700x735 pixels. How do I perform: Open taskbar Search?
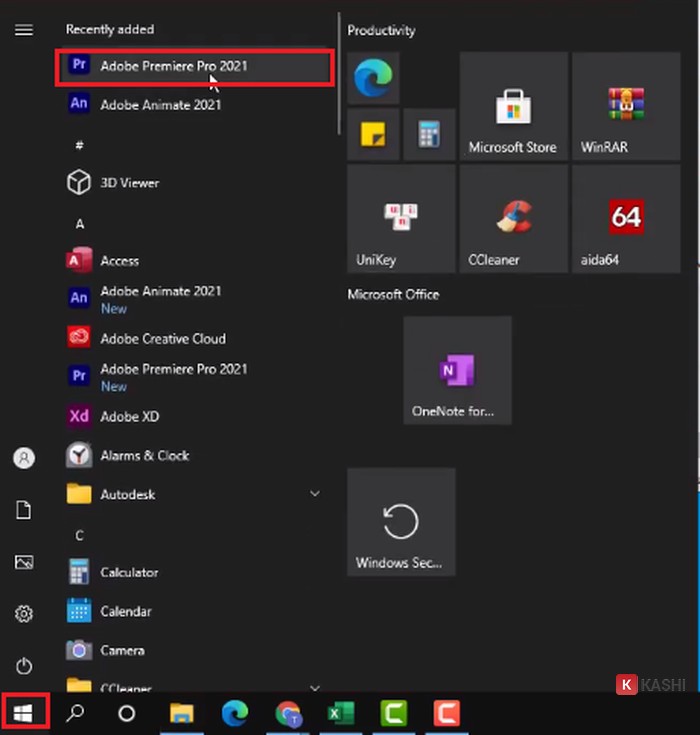[75, 713]
